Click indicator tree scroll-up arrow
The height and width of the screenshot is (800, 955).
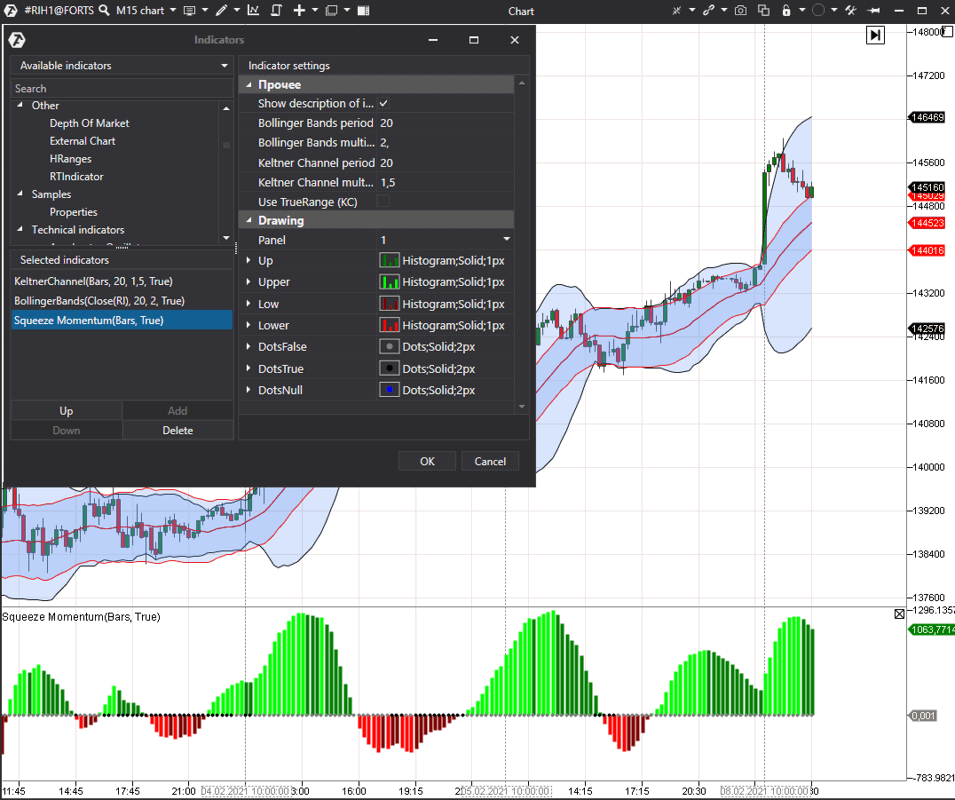point(227,108)
